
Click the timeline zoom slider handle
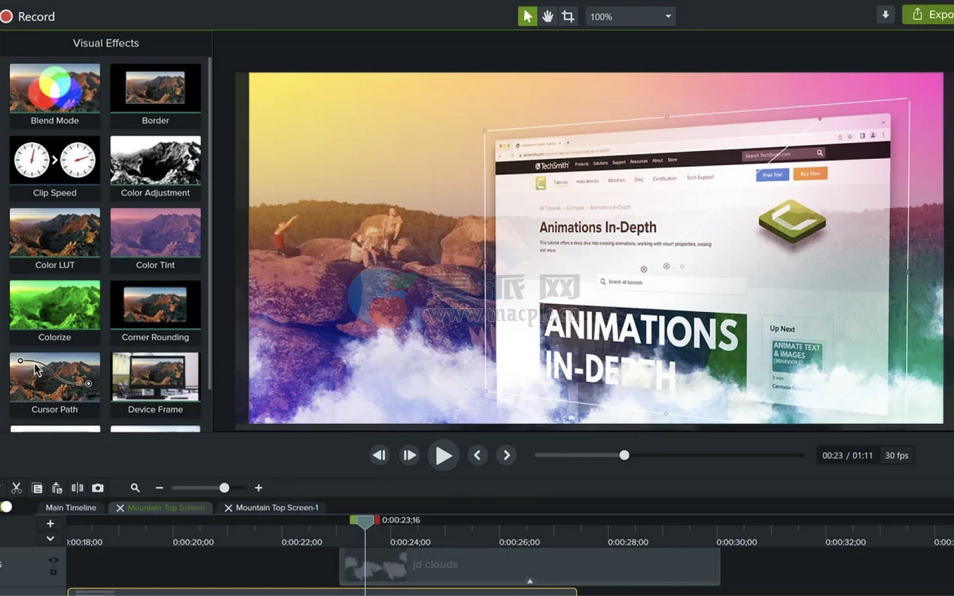click(225, 488)
